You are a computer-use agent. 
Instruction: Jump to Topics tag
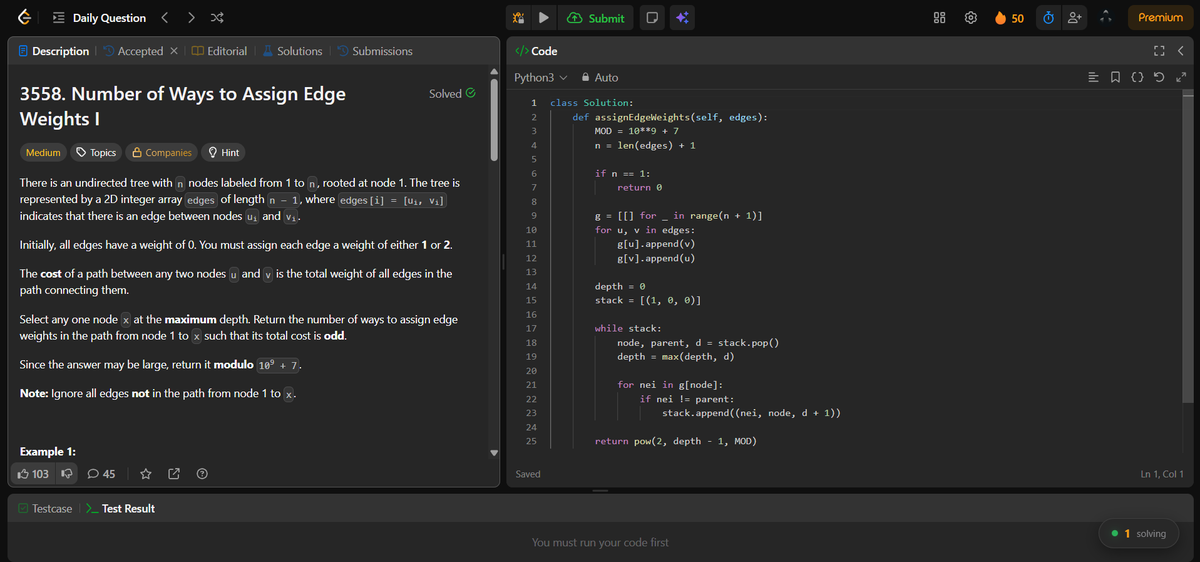pos(96,153)
